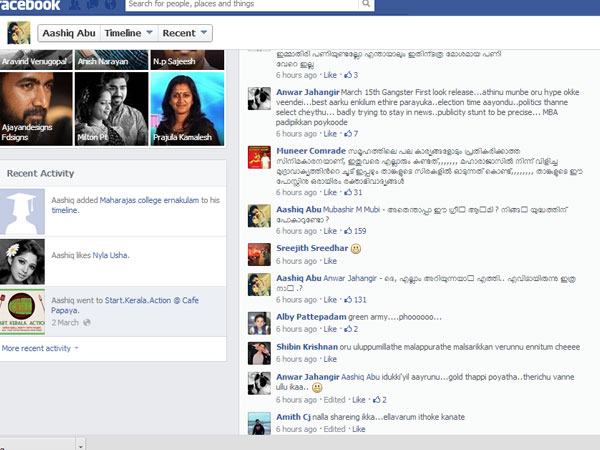Open Alby Pattepadam profile name
The height and width of the screenshot is (450, 600).
coord(311,317)
